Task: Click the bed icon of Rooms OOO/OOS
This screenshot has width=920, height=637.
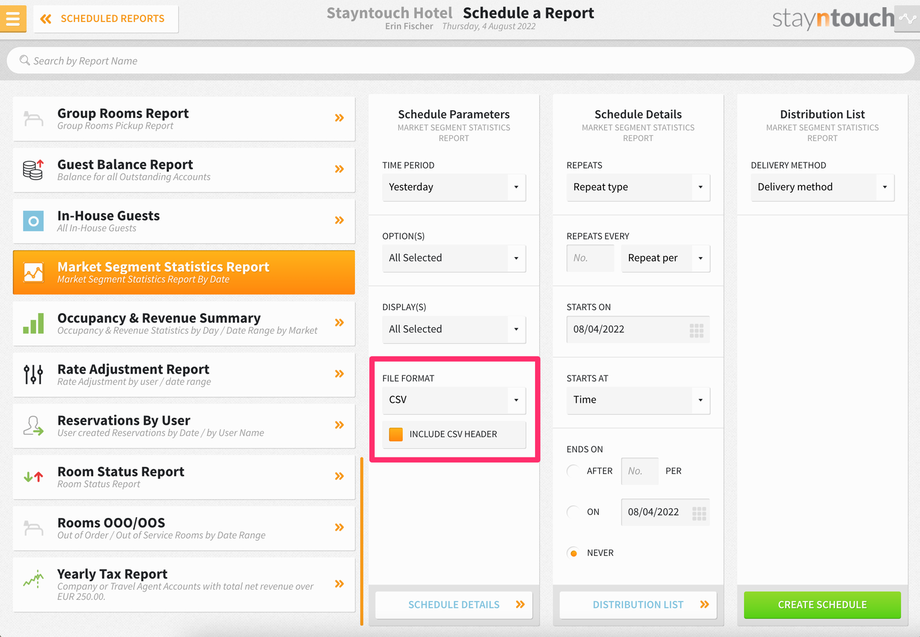Action: pos(33,528)
